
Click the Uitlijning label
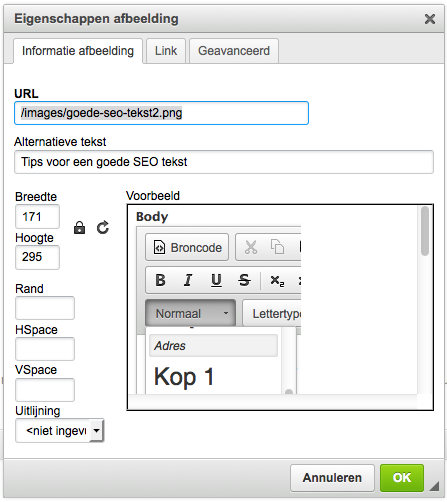click(38, 411)
